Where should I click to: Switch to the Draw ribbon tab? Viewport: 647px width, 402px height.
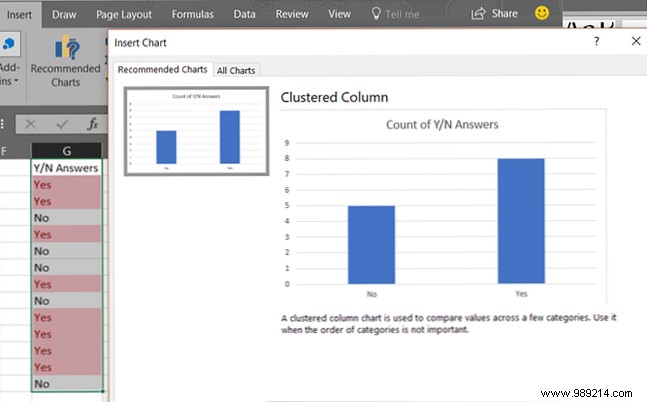(64, 15)
